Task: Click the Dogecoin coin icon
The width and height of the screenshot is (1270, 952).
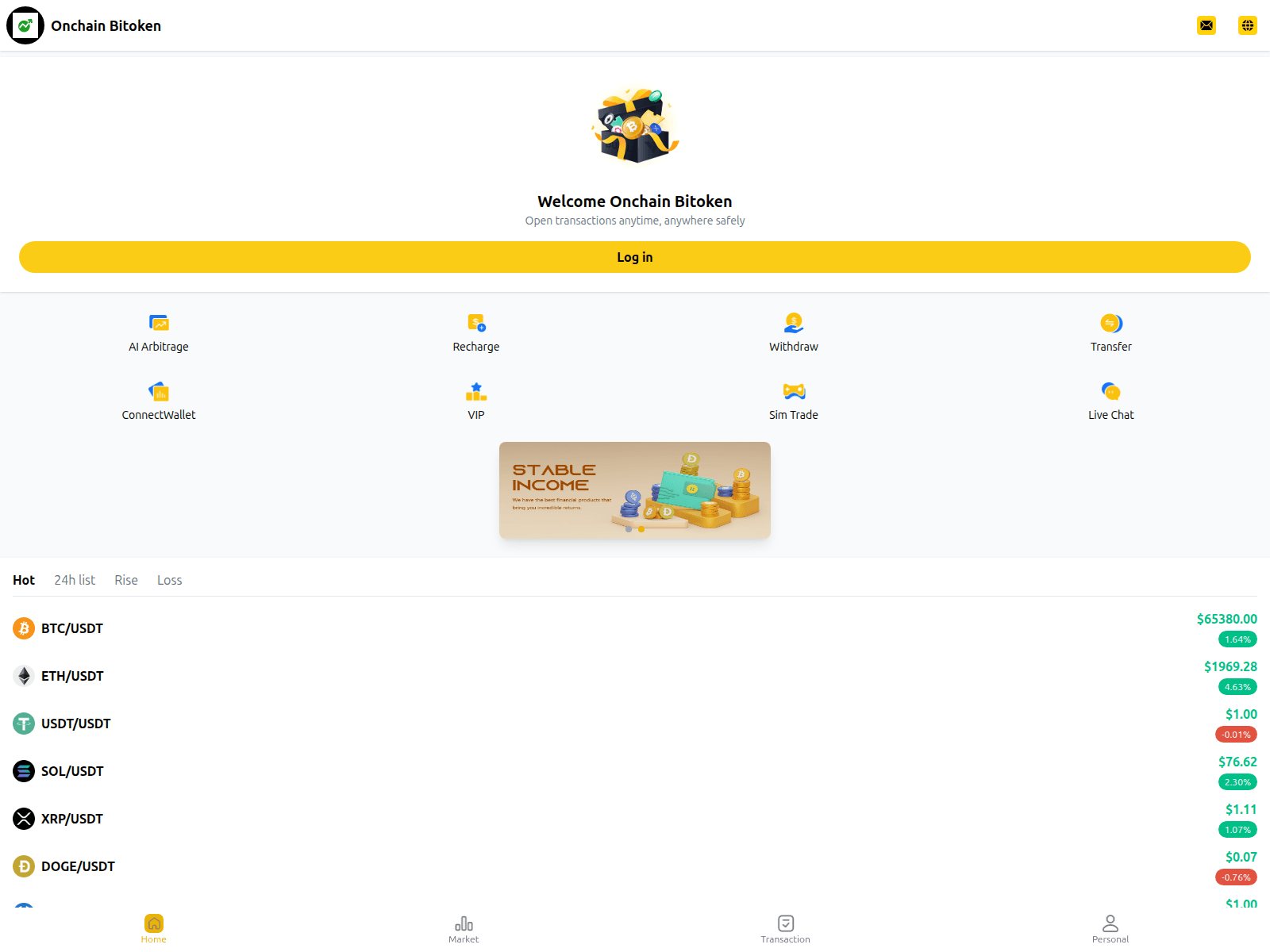Action: [x=24, y=866]
